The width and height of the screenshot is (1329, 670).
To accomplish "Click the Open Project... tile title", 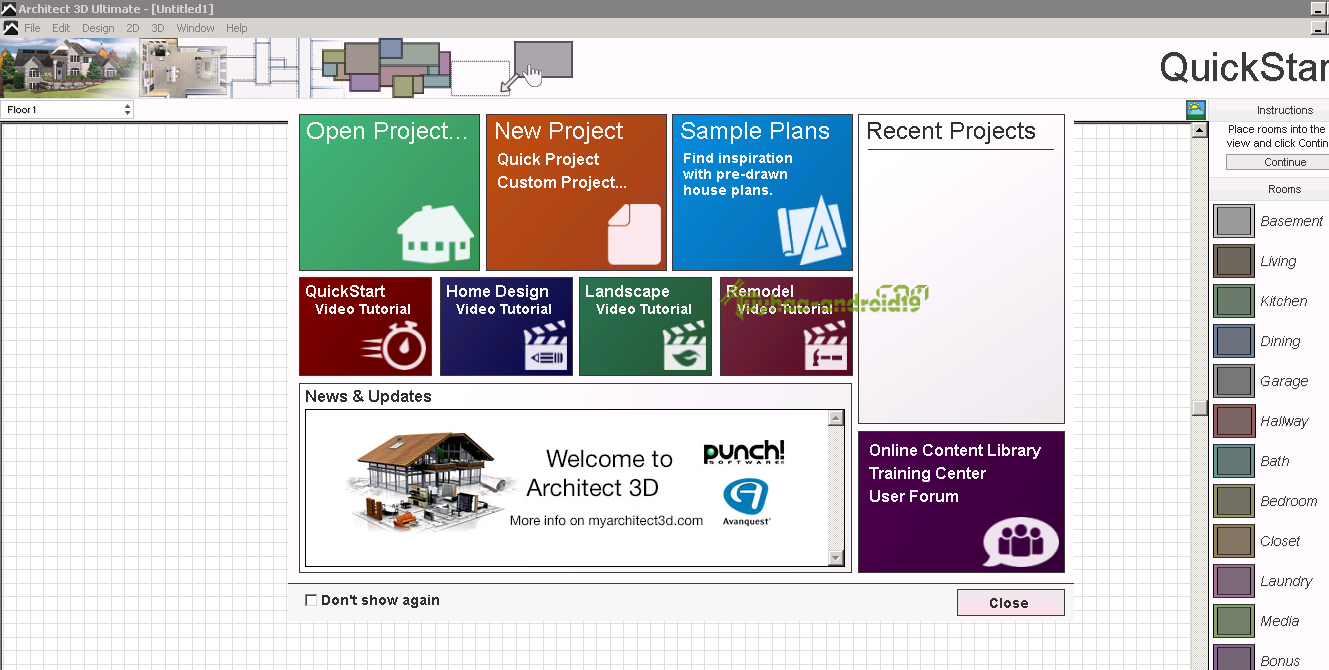I will (x=387, y=131).
